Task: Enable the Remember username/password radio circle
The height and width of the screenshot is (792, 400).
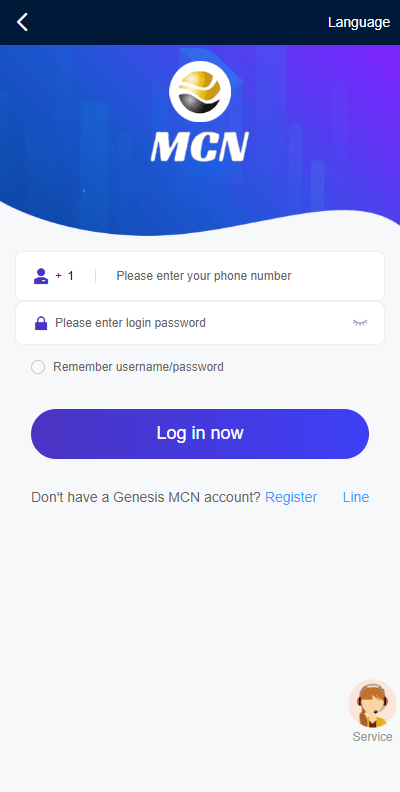Action: pyautogui.click(x=38, y=367)
